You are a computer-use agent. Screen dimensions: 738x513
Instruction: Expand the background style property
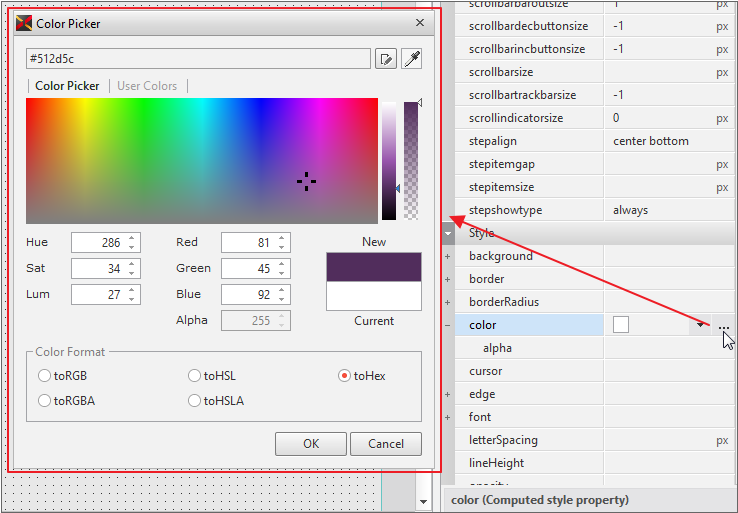[448, 257]
